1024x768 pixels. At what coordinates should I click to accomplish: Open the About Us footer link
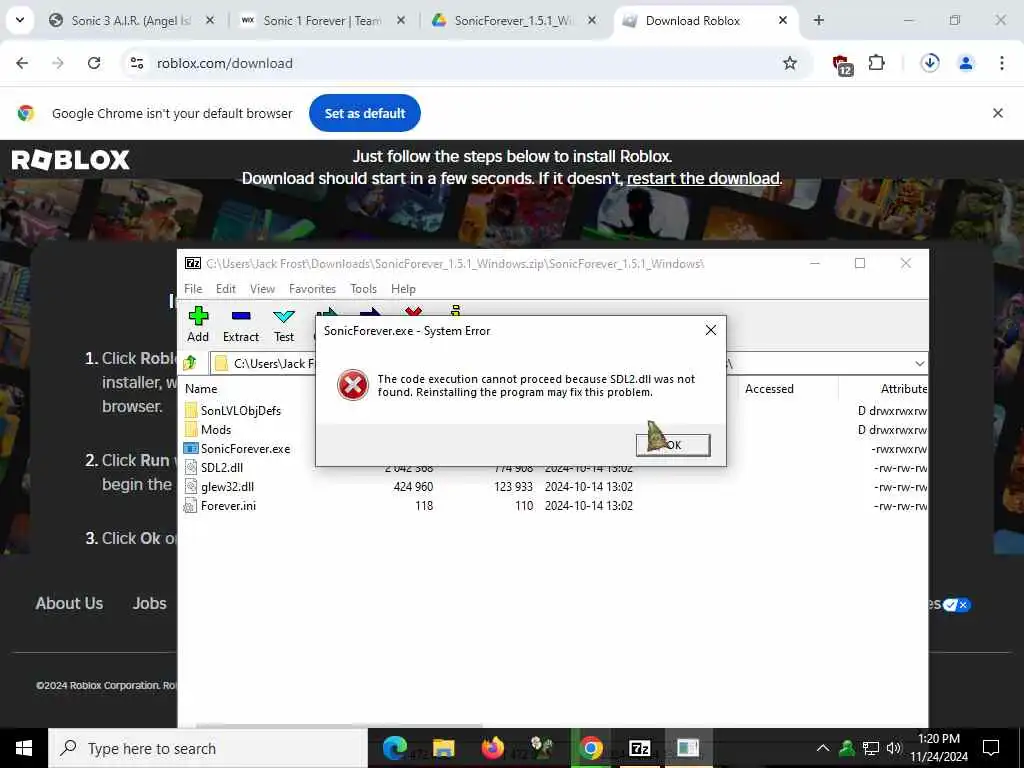click(x=69, y=603)
